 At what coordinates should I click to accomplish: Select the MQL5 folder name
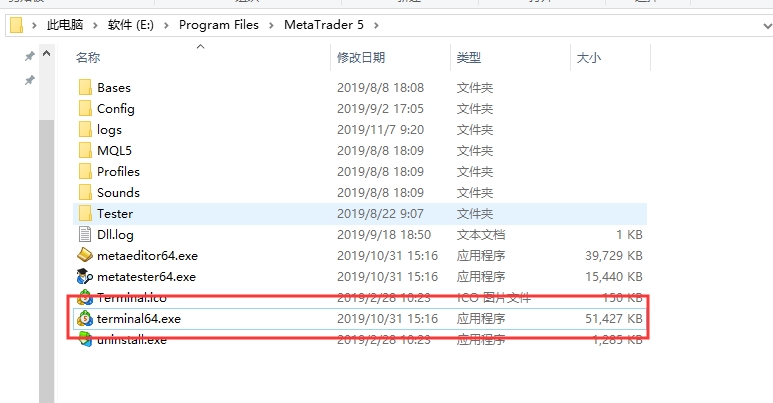coord(114,151)
